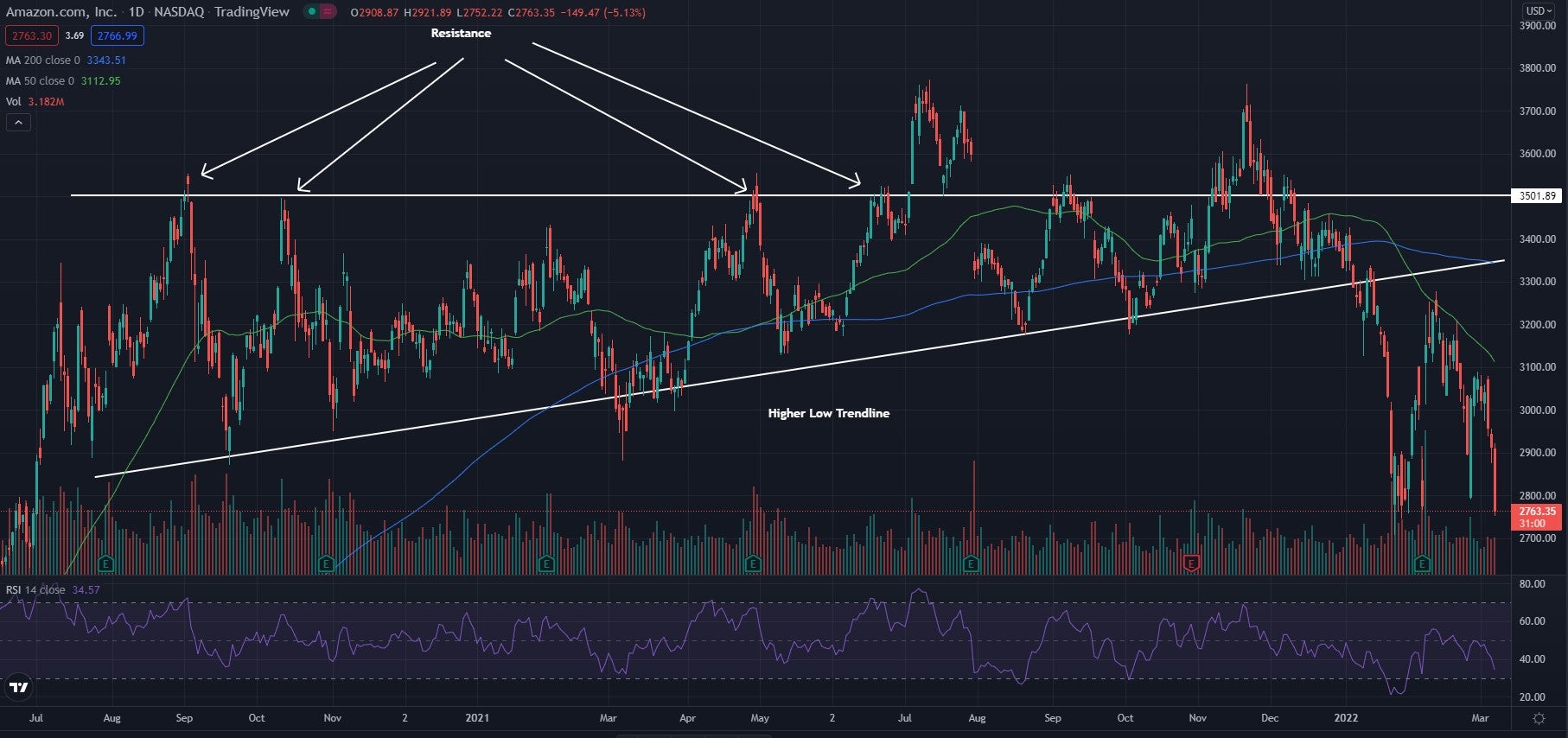This screenshot has width=1568, height=738.
Task: Click the NASDAQ exchange label in the title
Action: click(x=179, y=12)
